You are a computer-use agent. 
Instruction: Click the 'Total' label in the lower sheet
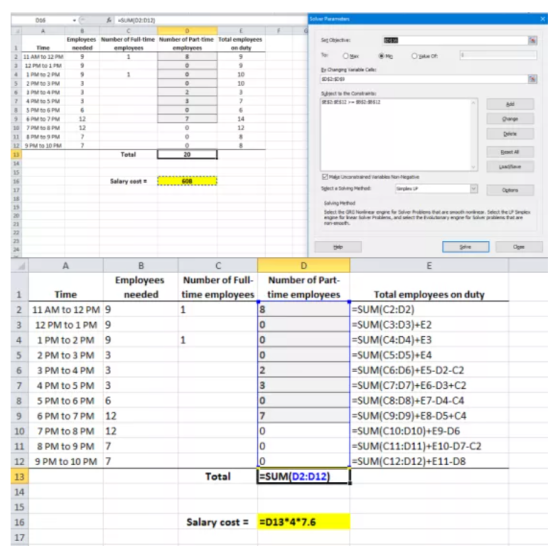[x=218, y=476]
